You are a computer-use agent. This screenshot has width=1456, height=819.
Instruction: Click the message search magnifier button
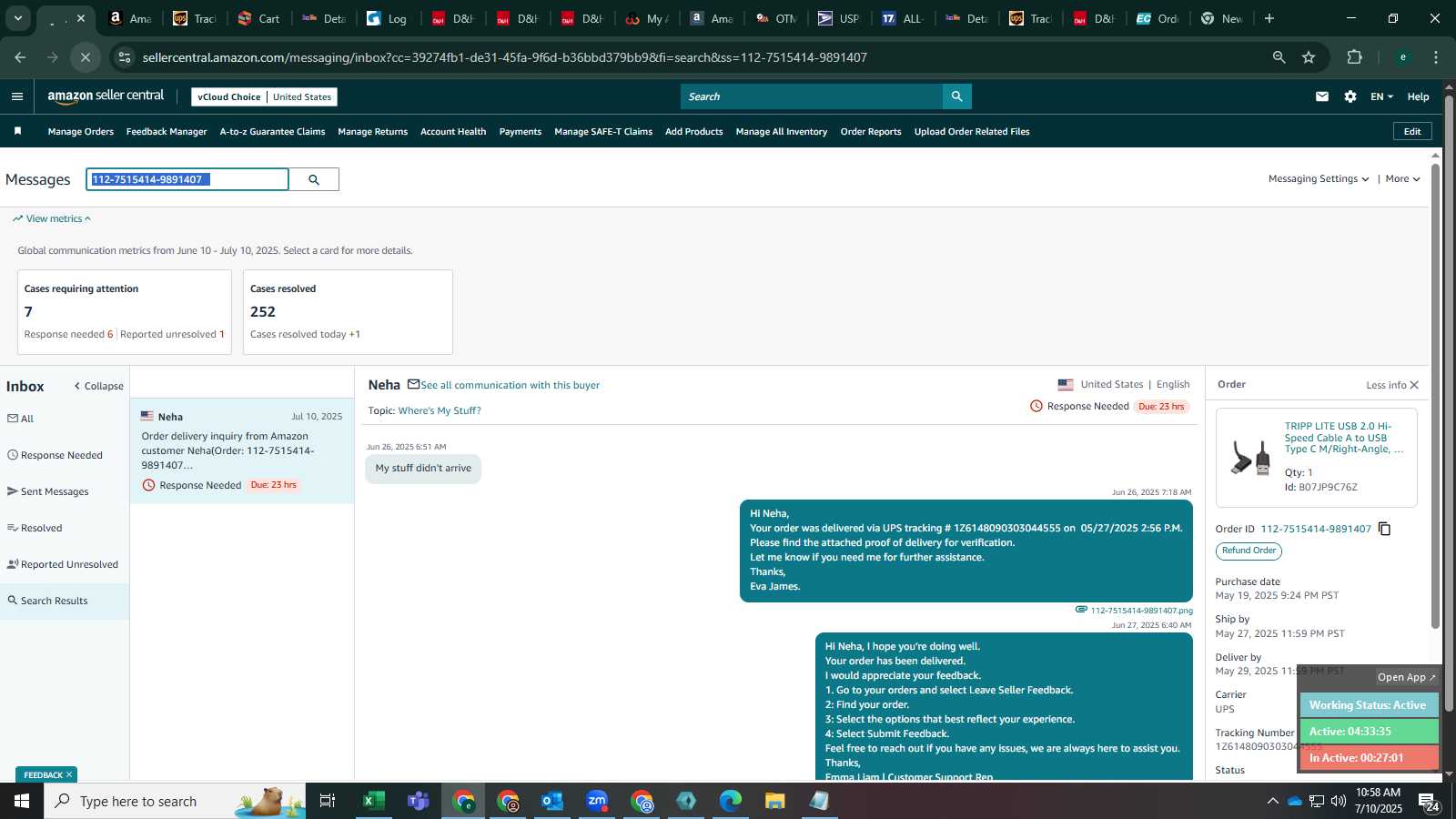[x=314, y=179]
